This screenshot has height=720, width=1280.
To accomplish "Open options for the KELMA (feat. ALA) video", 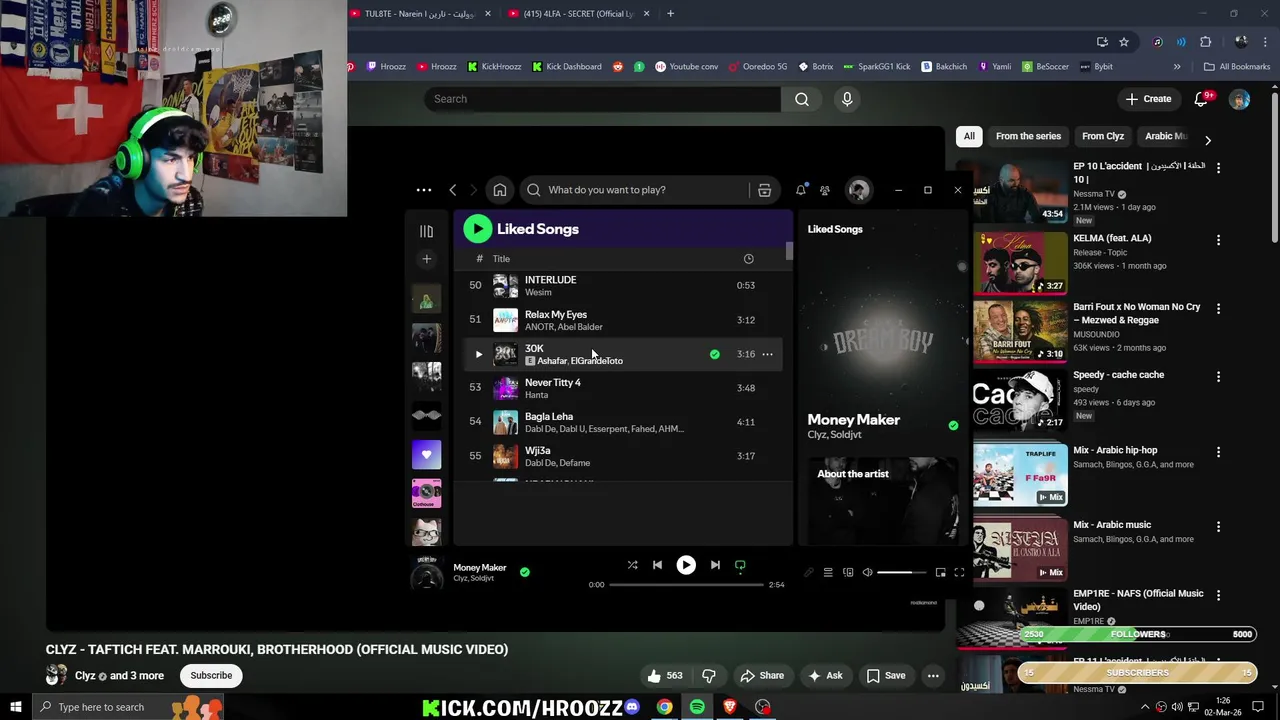I will point(1218,240).
